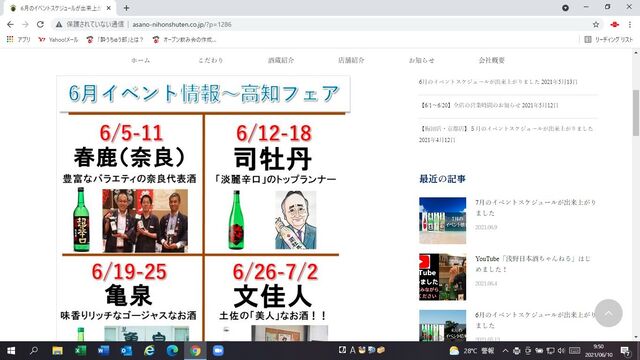Open the Chrome profile dropdown icon
The image size is (640, 360).
[x=565, y=8]
